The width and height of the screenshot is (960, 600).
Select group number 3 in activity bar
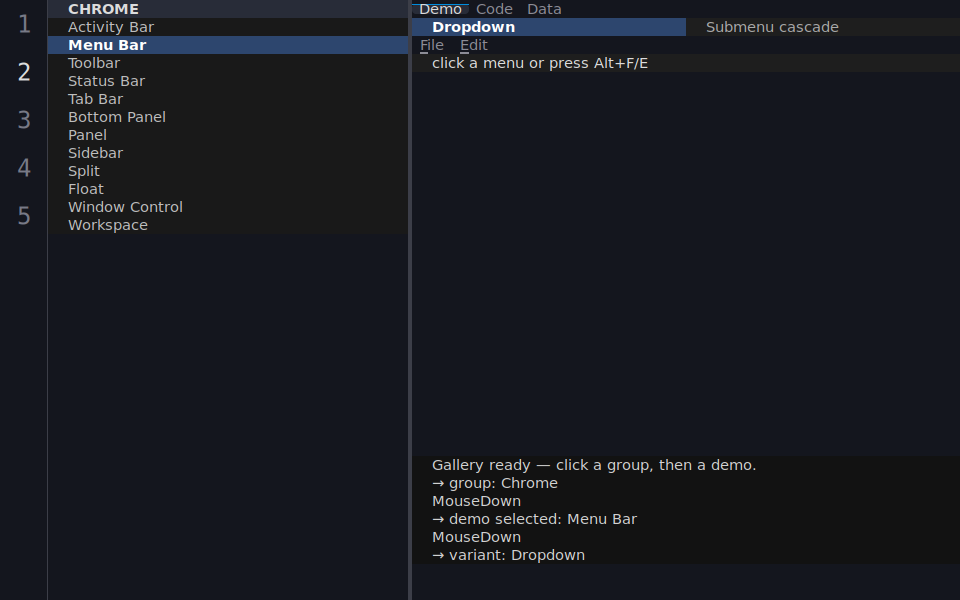coord(24,120)
